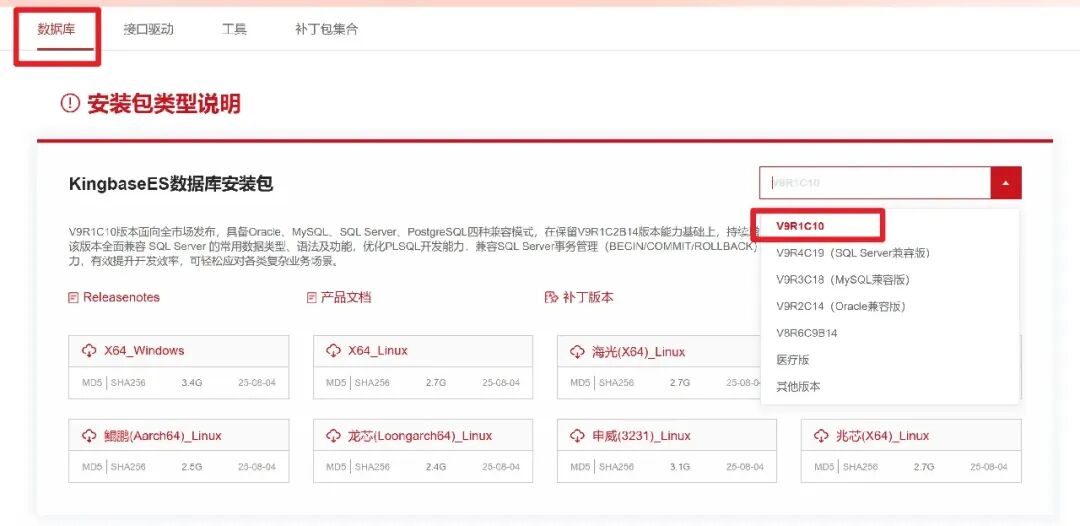Choose V9R3C18 (MySQL兼容版) option
This screenshot has width=1080, height=526.
coord(842,280)
